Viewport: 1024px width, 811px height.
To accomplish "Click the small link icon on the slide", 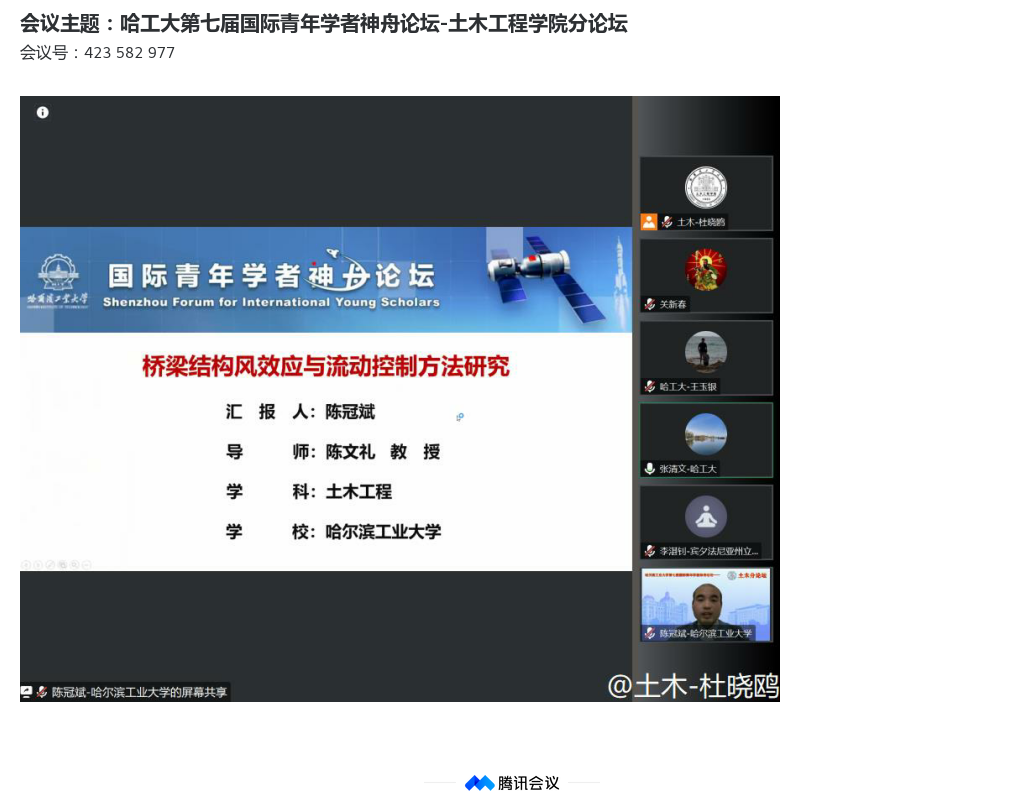I will tap(460, 417).
